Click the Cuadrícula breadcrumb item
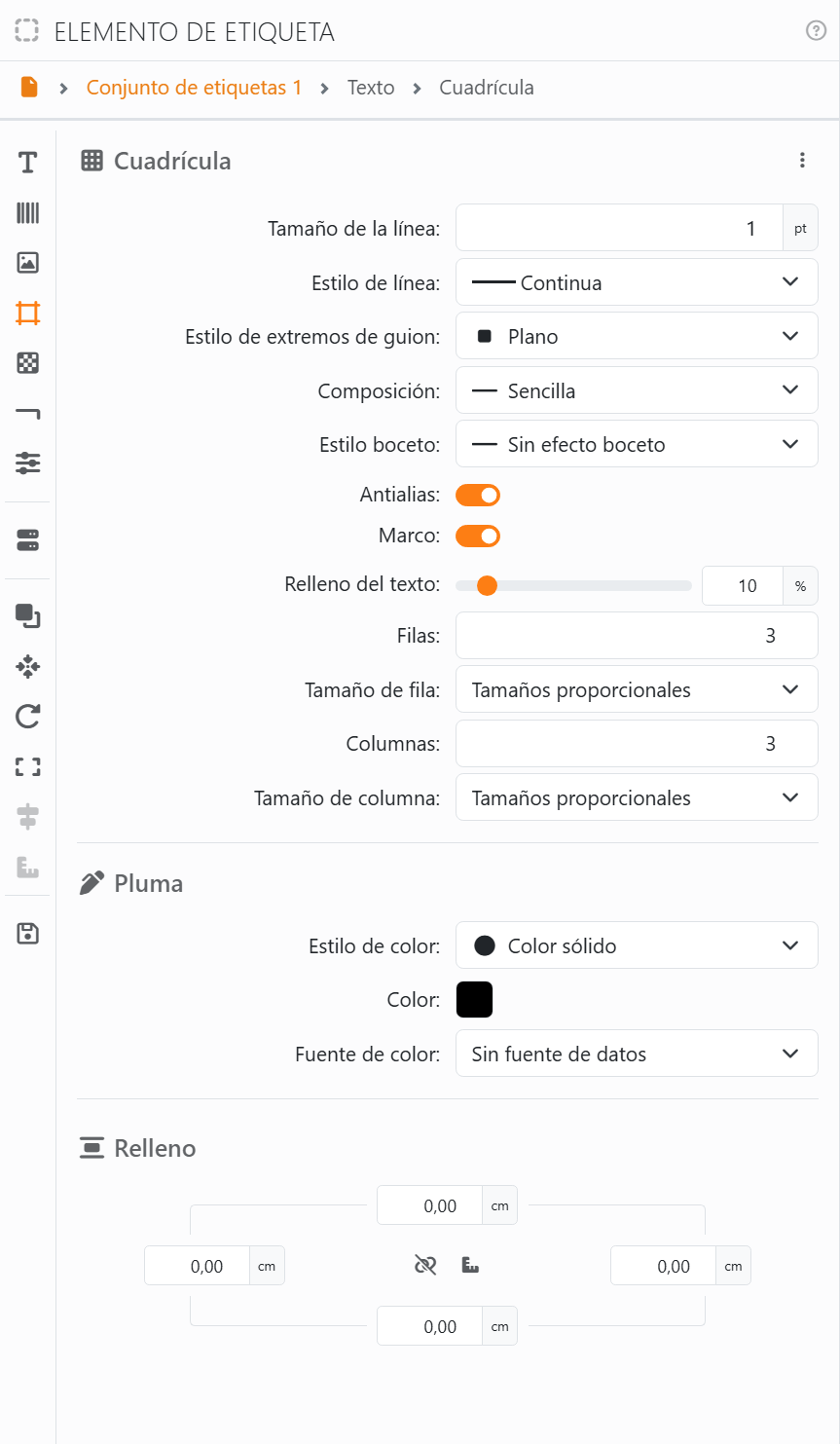840x1444 pixels. pos(487,88)
